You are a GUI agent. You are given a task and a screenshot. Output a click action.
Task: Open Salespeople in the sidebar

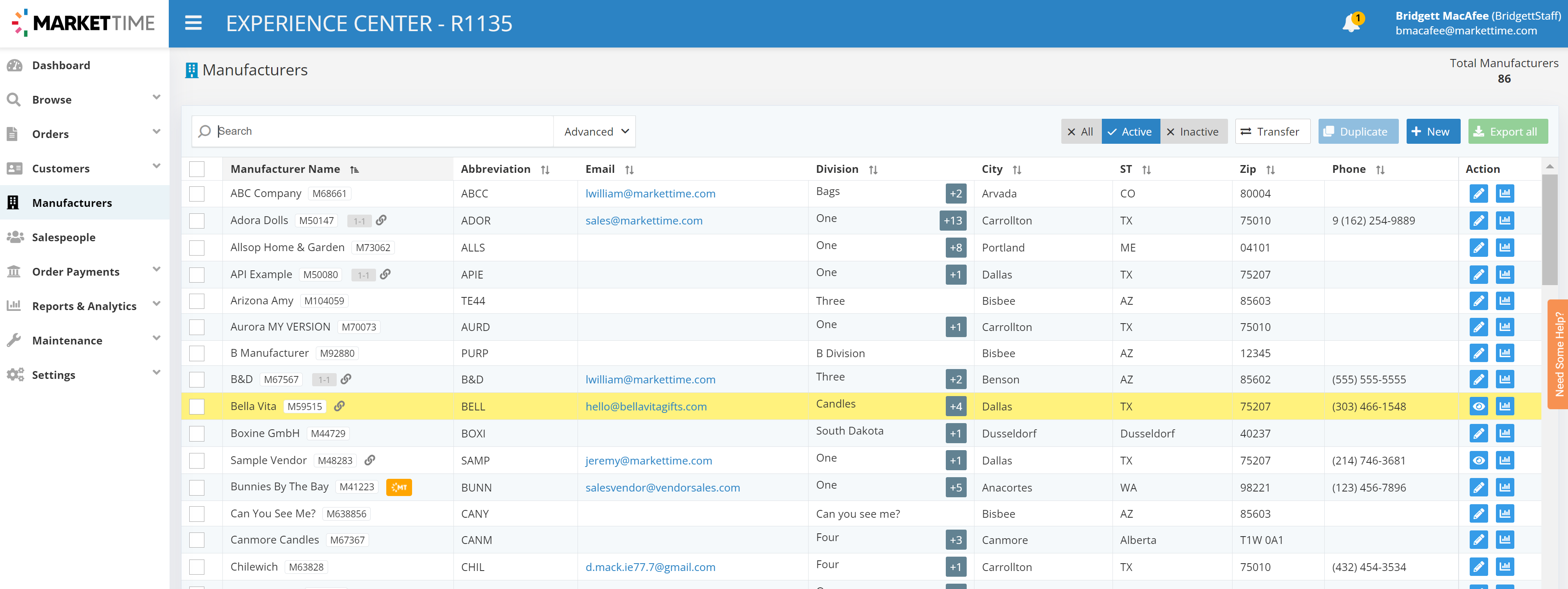pos(85,237)
